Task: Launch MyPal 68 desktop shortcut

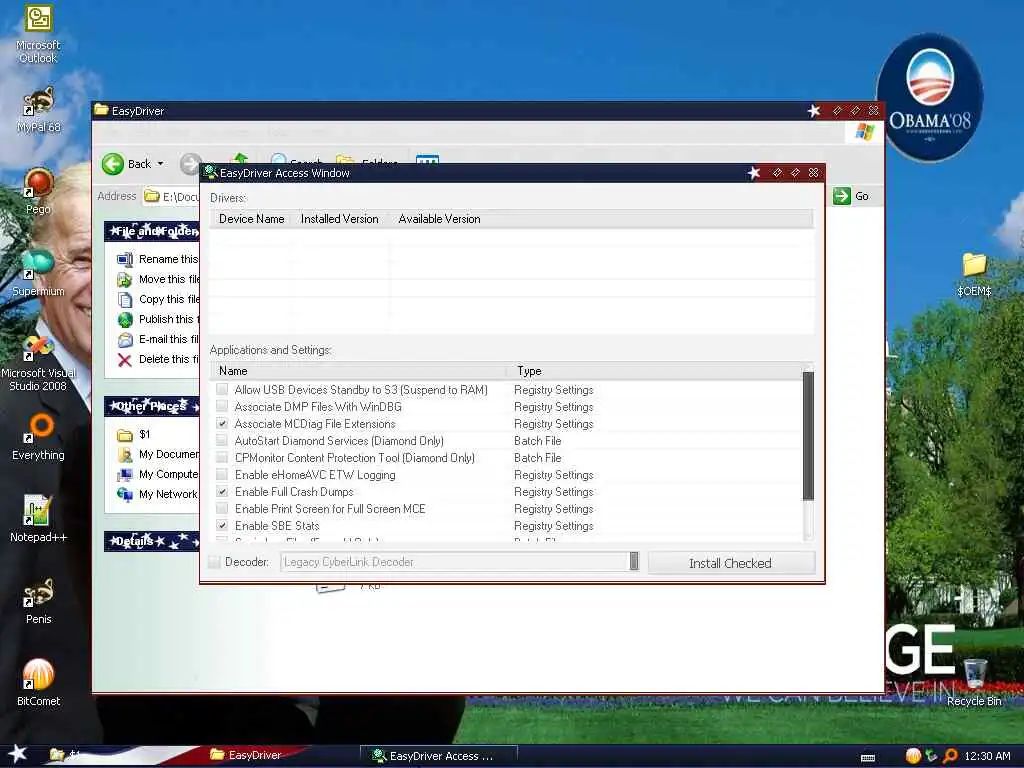Action: [38, 109]
